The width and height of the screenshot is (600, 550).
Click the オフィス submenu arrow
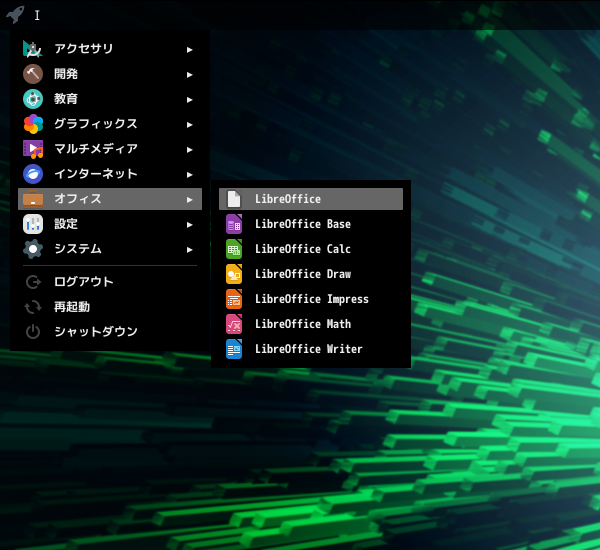pyautogui.click(x=189, y=200)
